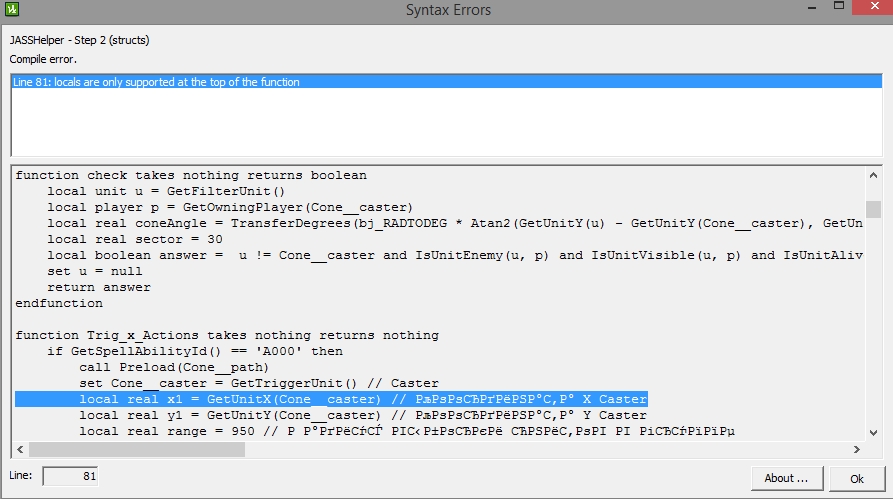893x499 pixels.
Task: Click the Ok button
Action: click(856, 478)
